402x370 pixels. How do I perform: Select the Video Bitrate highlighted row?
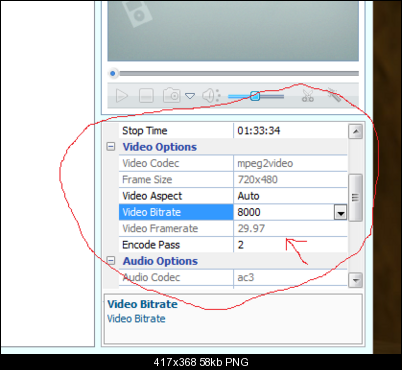click(176, 212)
